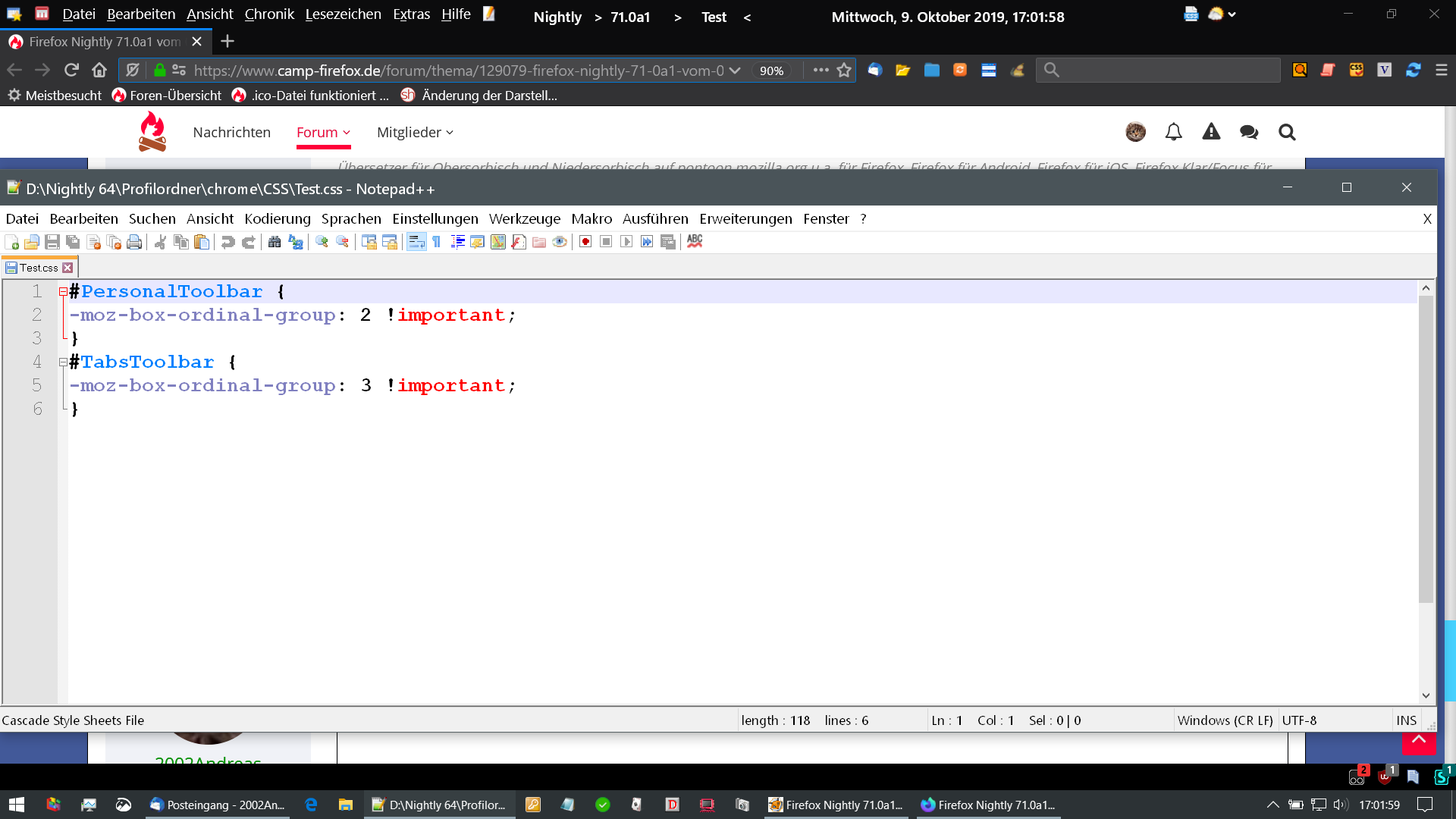Open the notifications bell on forum page
This screenshot has height=819, width=1456.
[x=1173, y=132]
